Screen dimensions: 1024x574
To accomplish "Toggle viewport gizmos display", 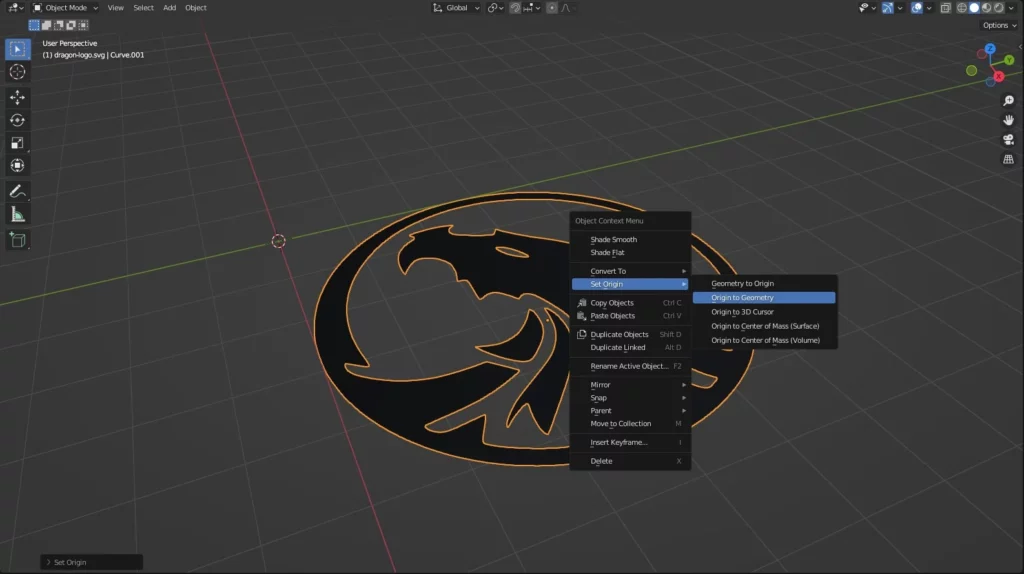I will pyautogui.click(x=888, y=8).
